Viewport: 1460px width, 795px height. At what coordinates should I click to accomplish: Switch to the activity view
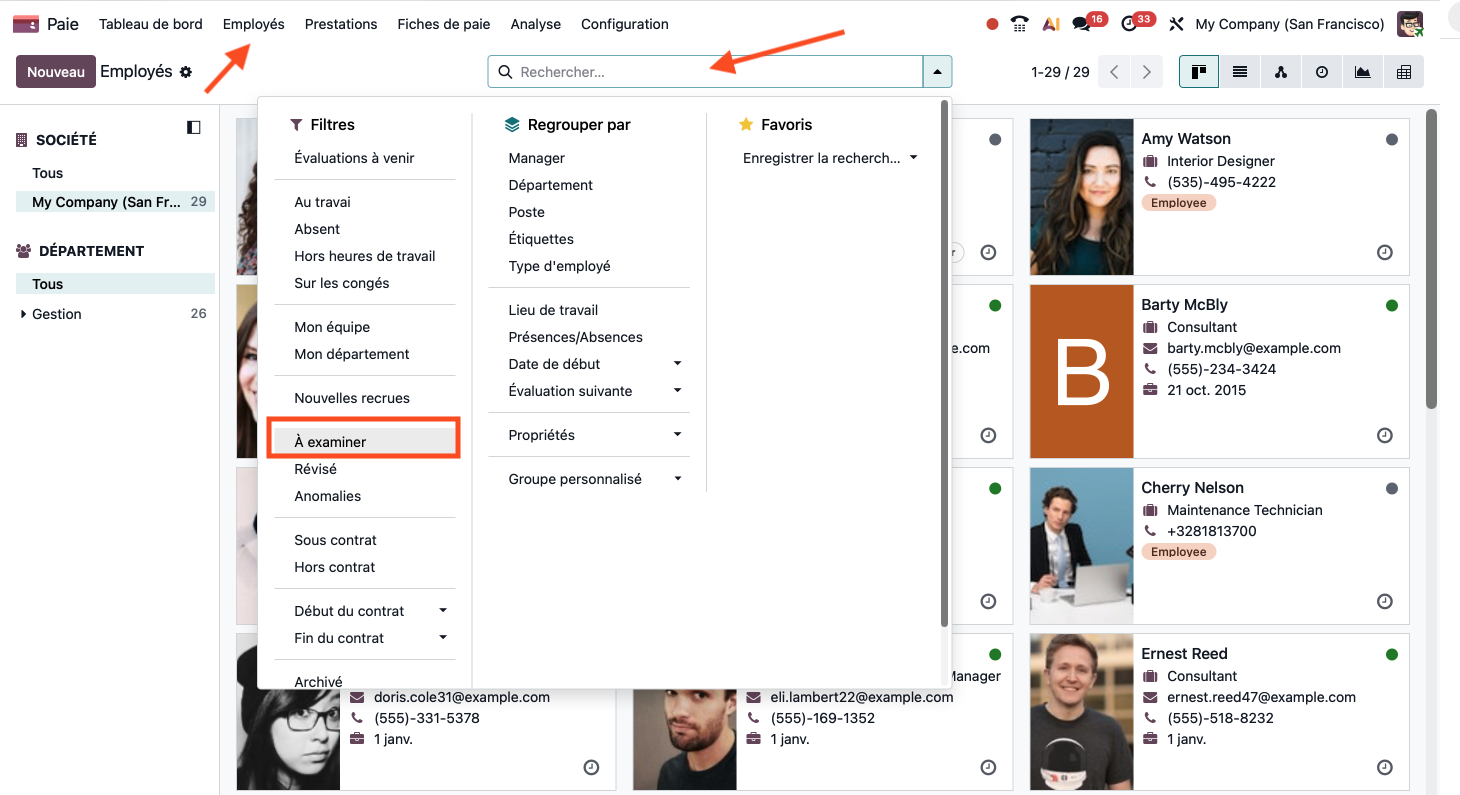1322,72
